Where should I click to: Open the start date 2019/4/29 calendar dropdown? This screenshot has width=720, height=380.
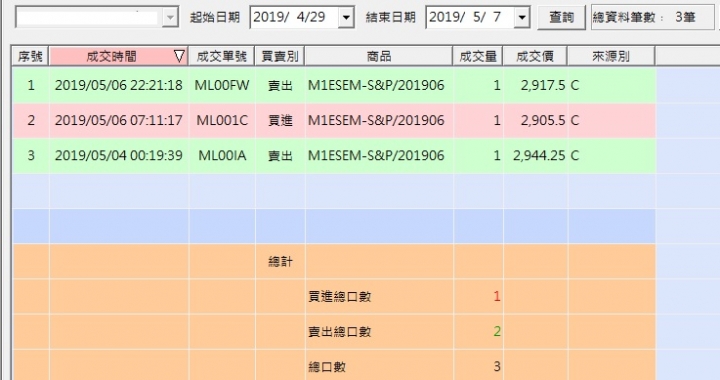[x=346, y=18]
